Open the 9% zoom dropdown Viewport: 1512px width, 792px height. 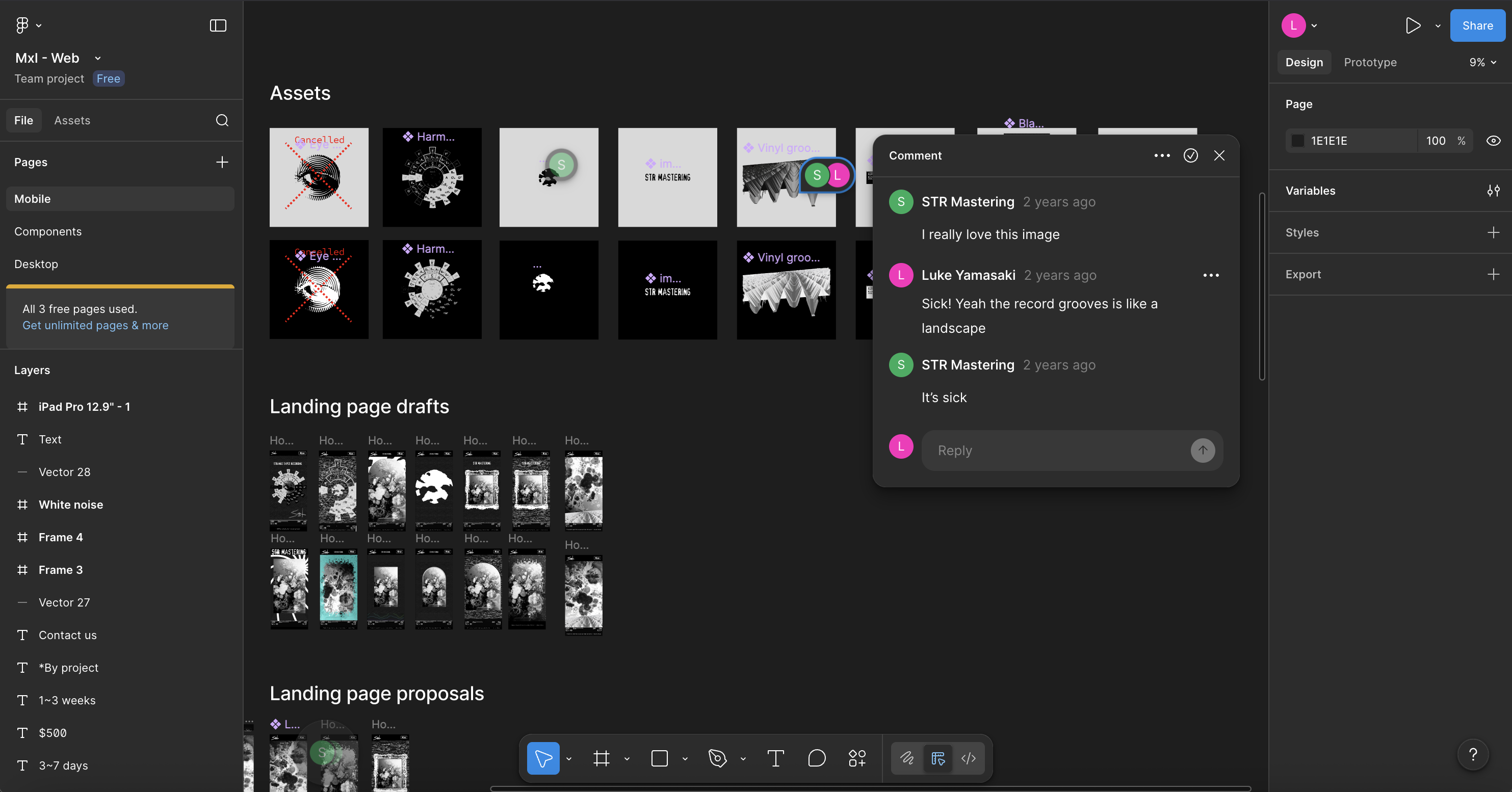1482,62
